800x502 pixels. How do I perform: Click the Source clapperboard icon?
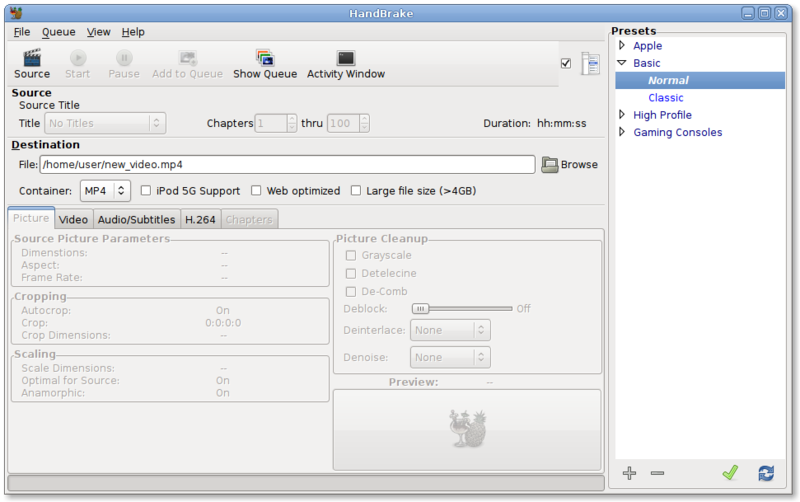coord(32,59)
